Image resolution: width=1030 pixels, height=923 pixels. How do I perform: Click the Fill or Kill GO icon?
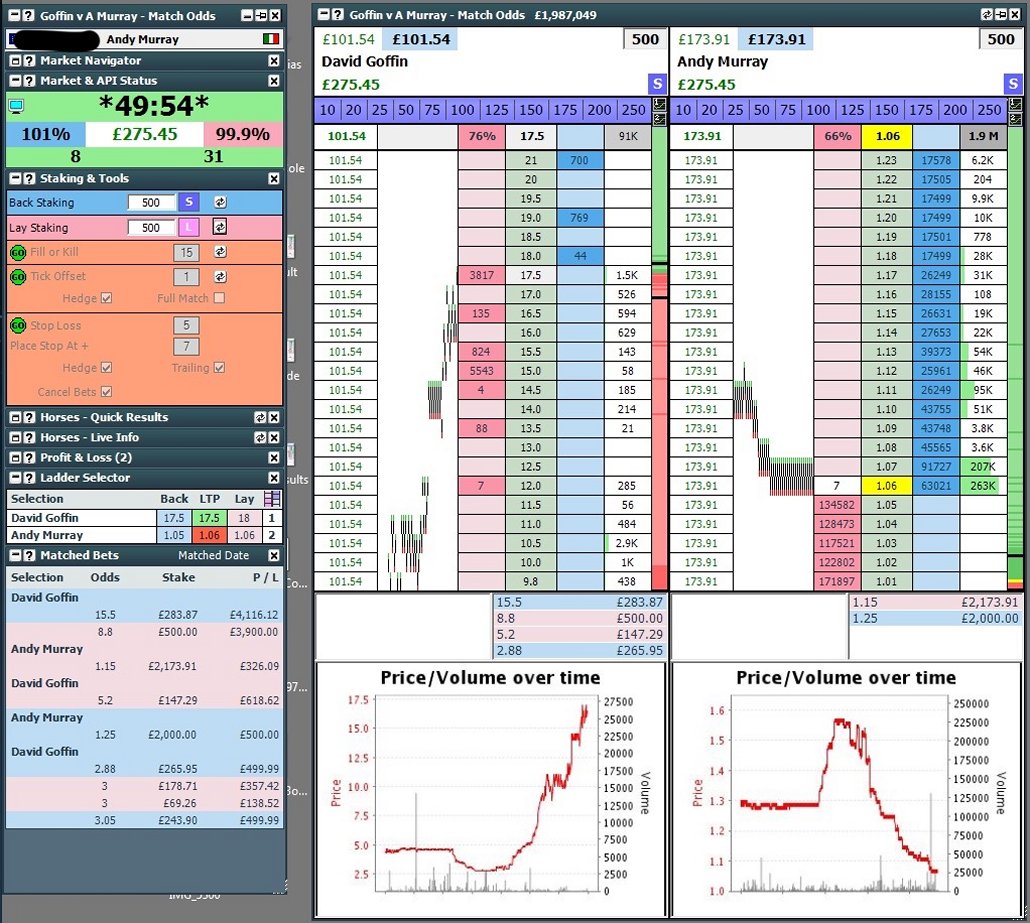[17, 253]
